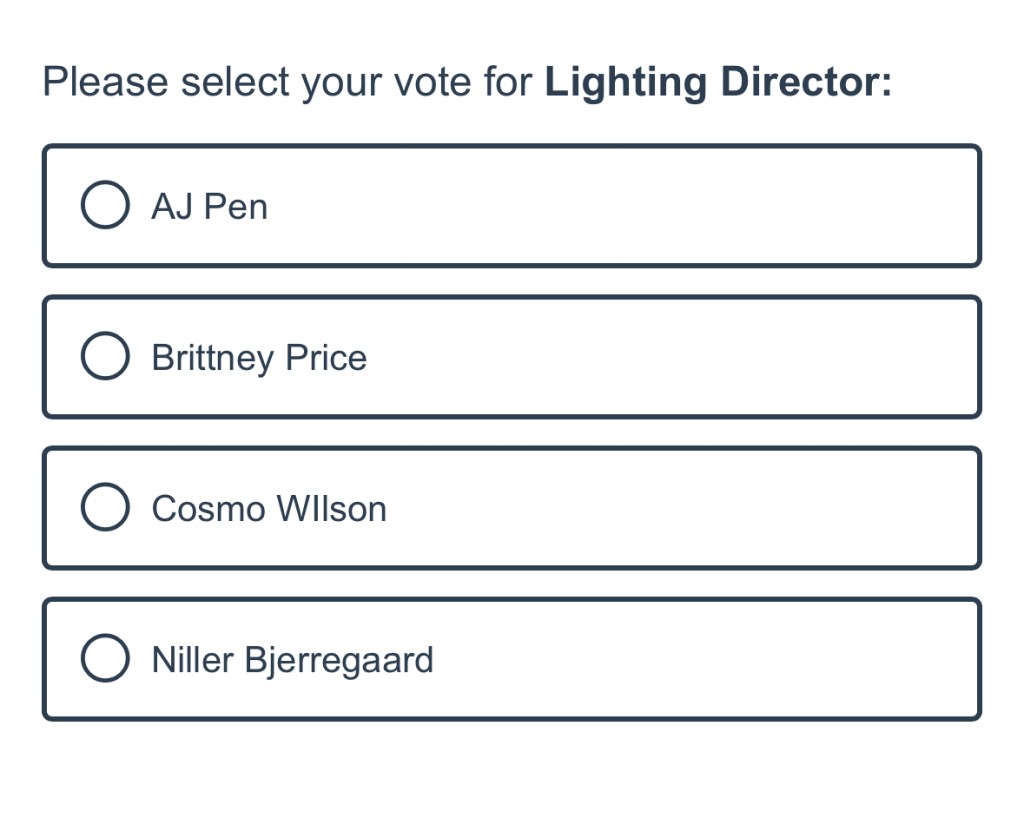Click the Brittney Price name label
The height and width of the screenshot is (825, 1024).
pyautogui.click(x=259, y=358)
